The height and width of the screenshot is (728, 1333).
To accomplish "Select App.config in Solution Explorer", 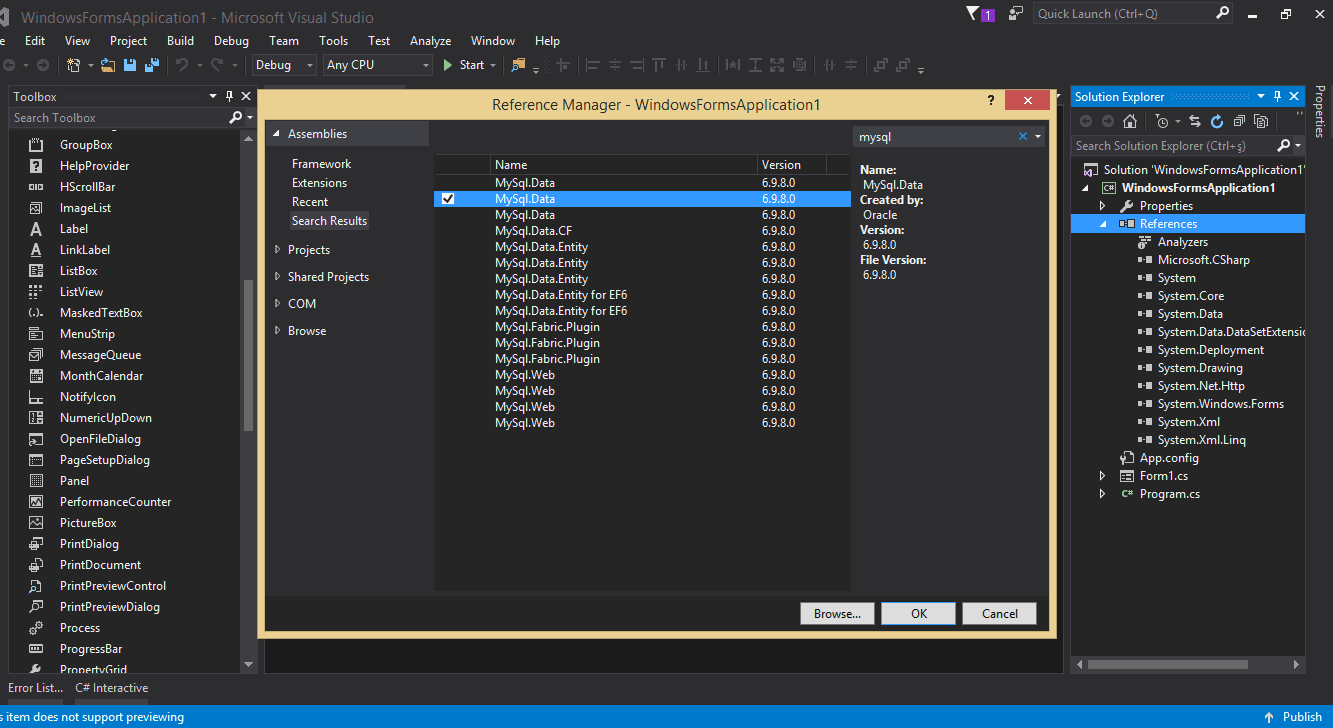I will [x=1169, y=458].
